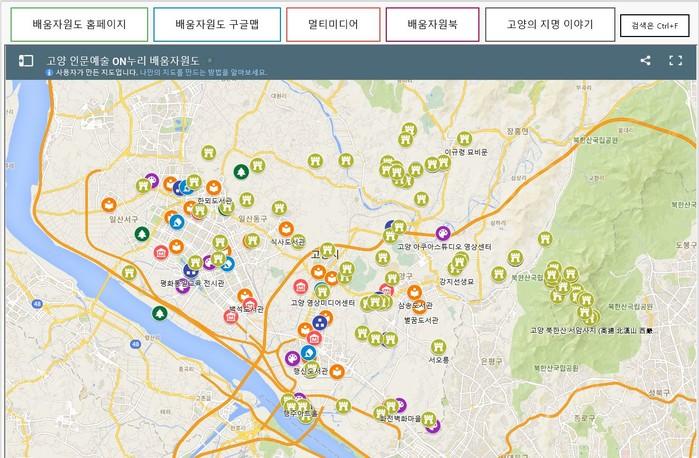
Task: Click the green marker at 이규령 묘비문
Action: pos(462,140)
